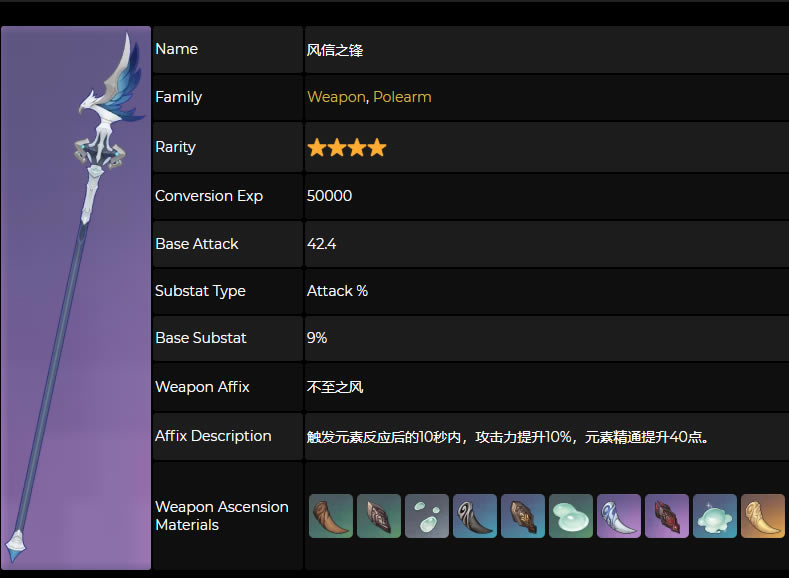Click the Weapon Ascension Materials label
The height and width of the screenshot is (578, 789).
(221, 516)
